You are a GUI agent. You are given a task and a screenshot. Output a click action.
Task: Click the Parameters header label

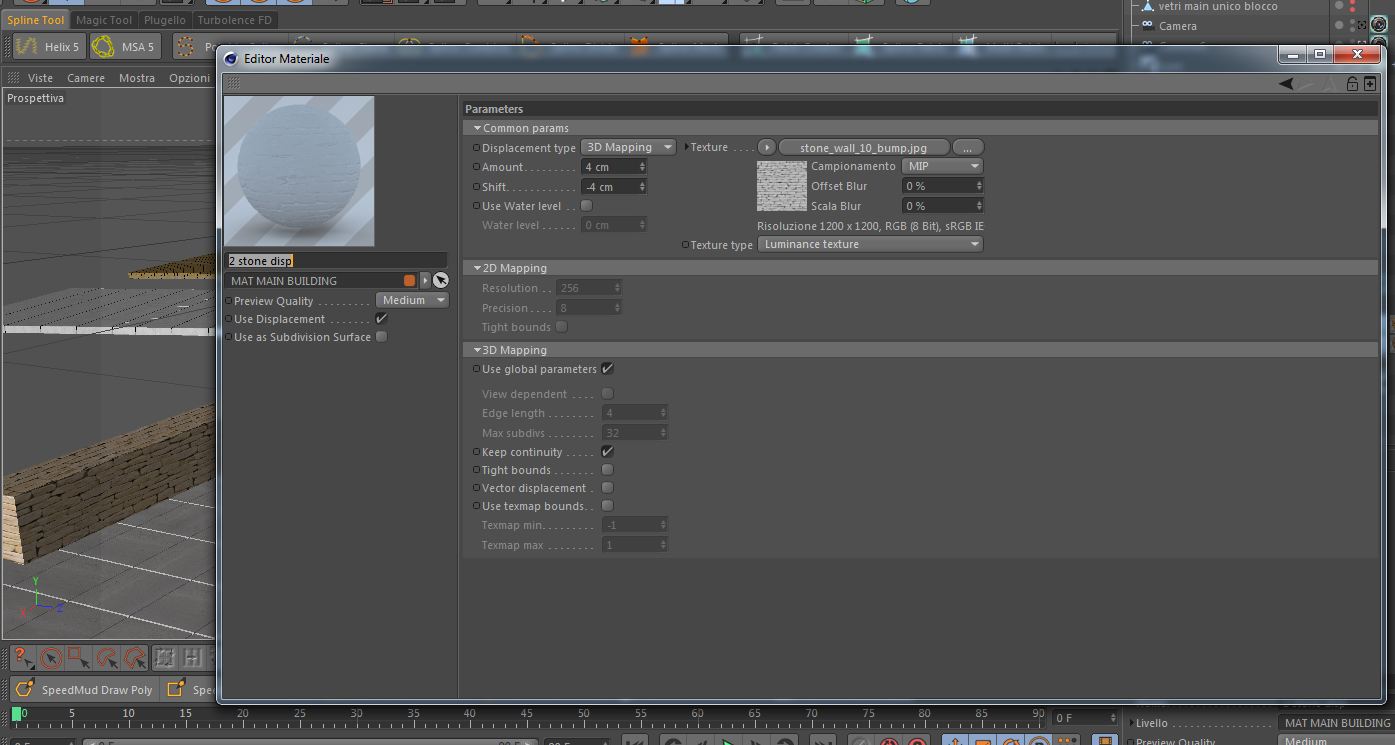(x=494, y=109)
